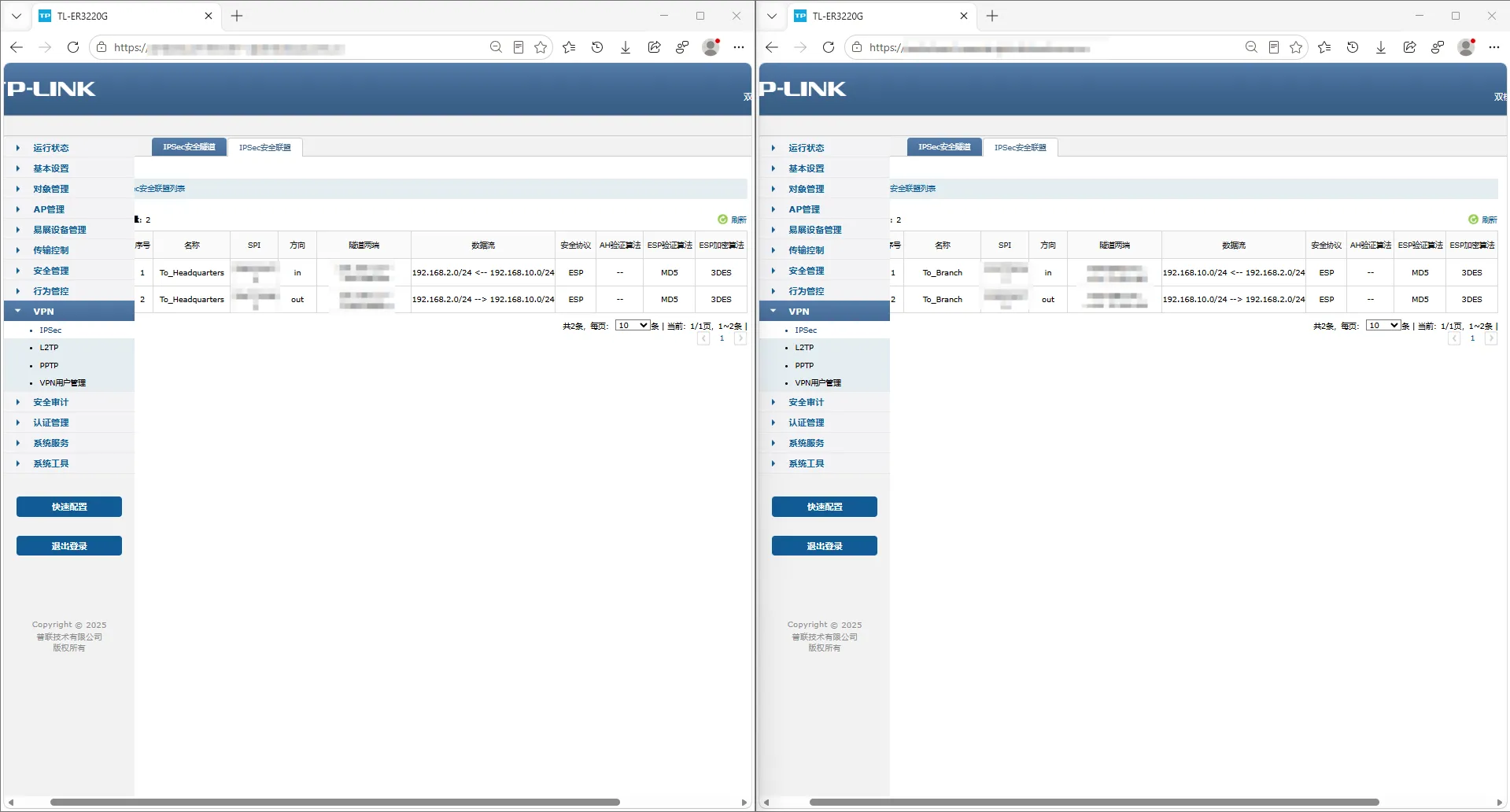Image resolution: width=1510 pixels, height=812 pixels.
Task: Click 退出登录 button in the right window
Action: point(825,546)
